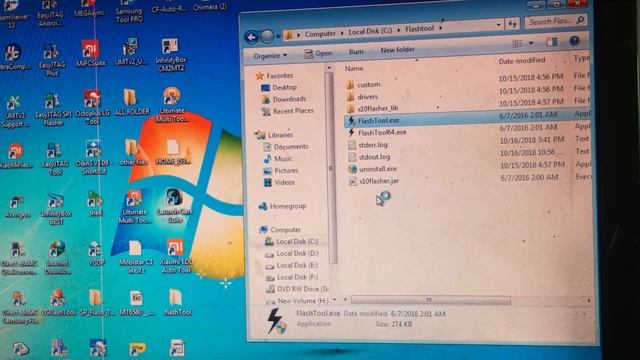
Task: Click the refresh button beside address bar
Action: tap(512, 24)
